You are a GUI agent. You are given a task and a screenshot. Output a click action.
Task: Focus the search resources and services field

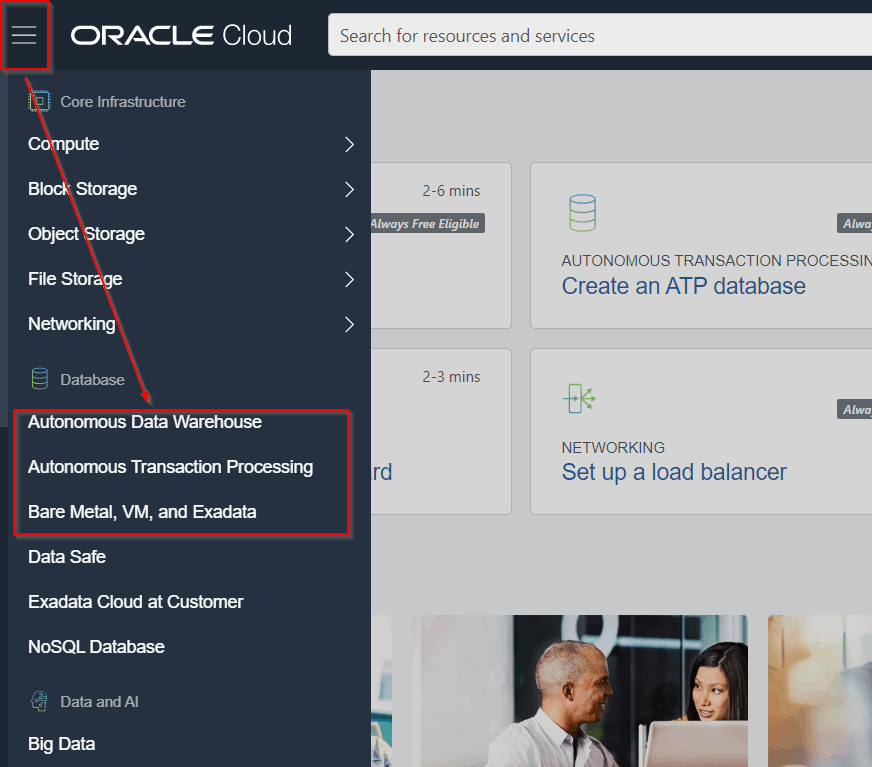pos(600,36)
